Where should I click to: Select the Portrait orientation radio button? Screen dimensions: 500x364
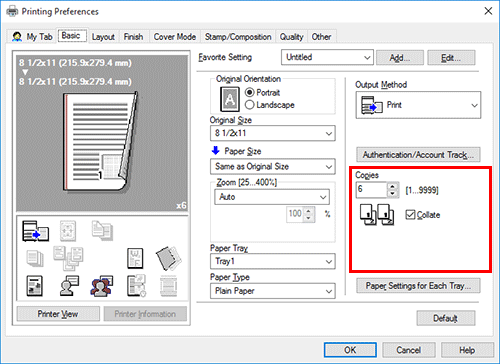(x=250, y=92)
